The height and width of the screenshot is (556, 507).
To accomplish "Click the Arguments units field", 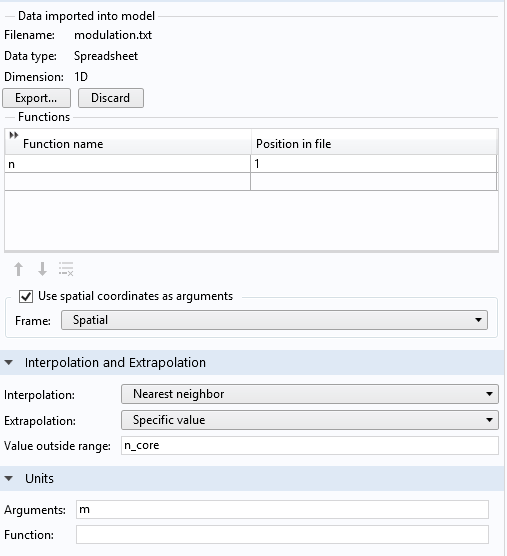I will coord(282,510).
